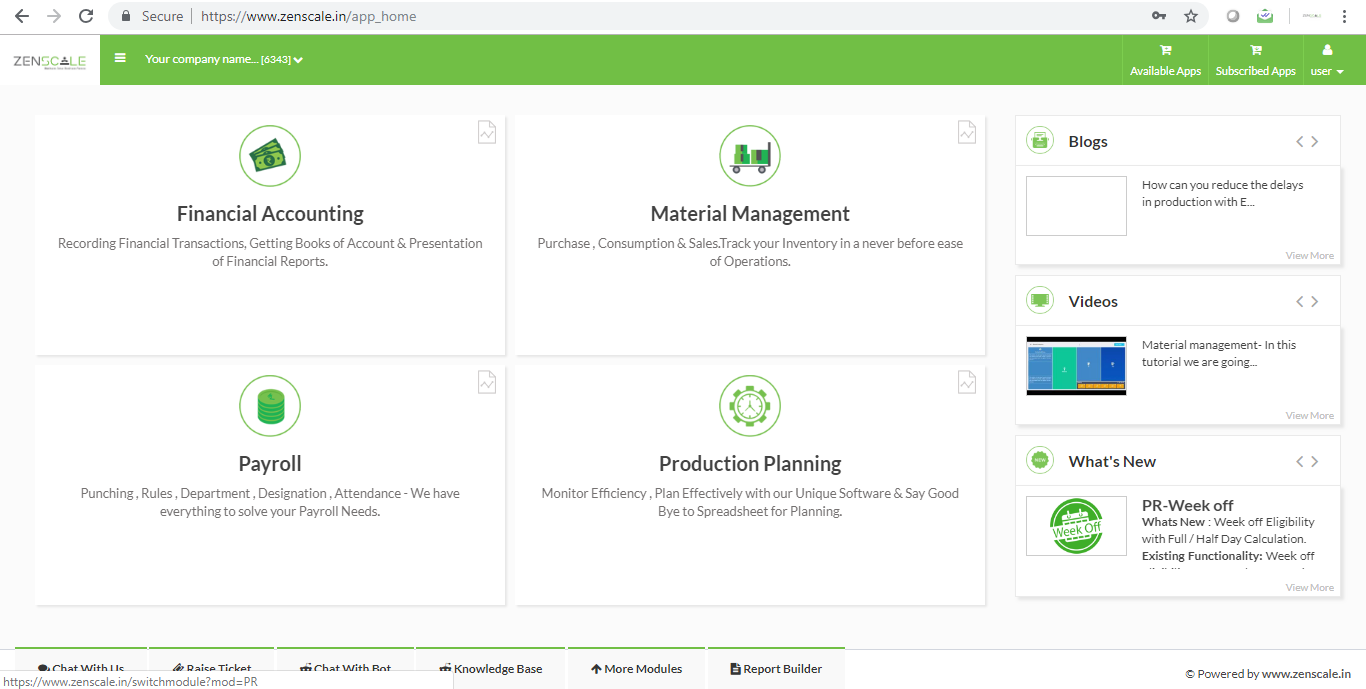This screenshot has width=1366, height=689.
Task: Open Available Apps cart
Action: pos(1166,60)
